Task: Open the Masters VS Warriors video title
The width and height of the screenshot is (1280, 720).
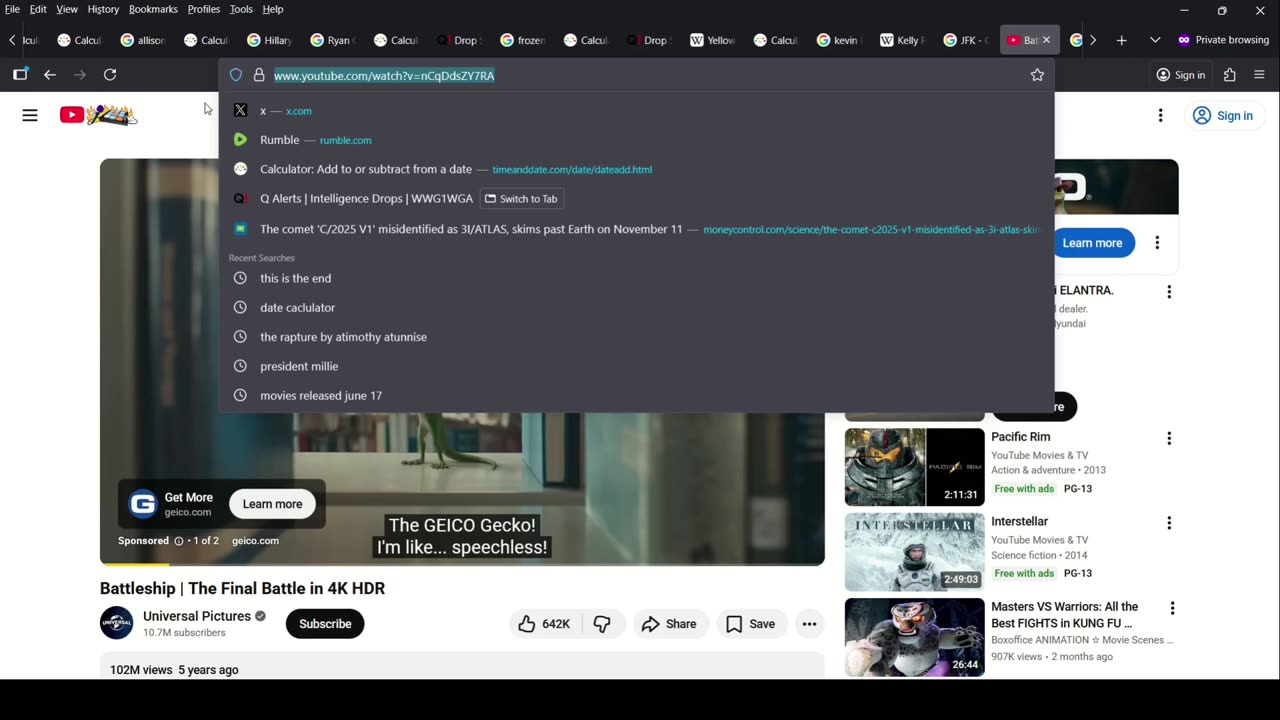Action: point(1064,615)
